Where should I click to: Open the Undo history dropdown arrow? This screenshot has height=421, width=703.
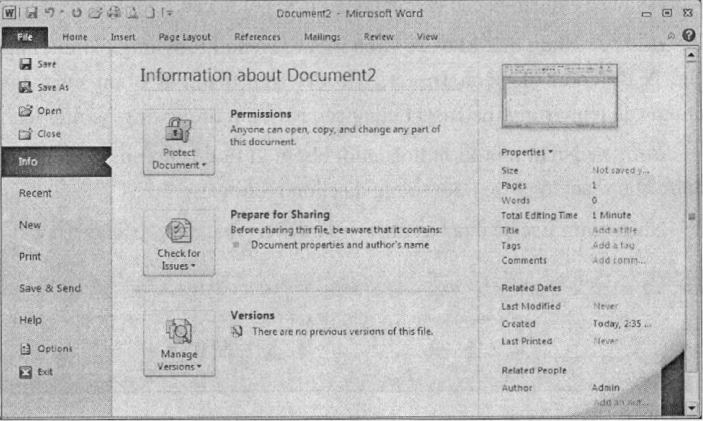coord(62,13)
